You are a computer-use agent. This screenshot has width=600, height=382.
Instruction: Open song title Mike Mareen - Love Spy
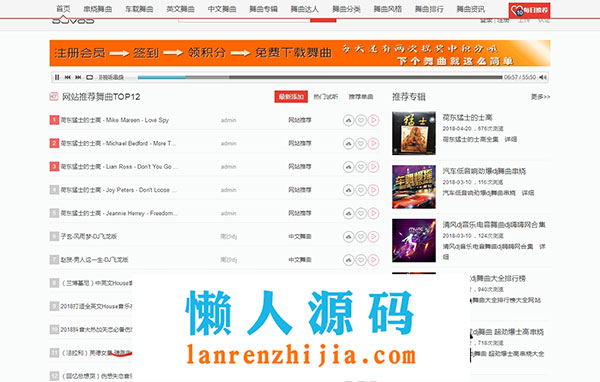pos(115,120)
